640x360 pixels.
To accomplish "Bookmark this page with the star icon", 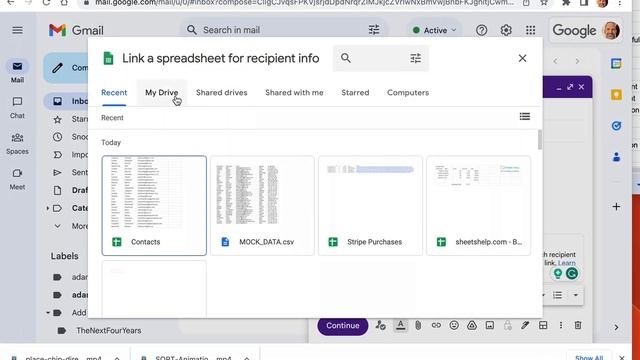I will (544, 2).
